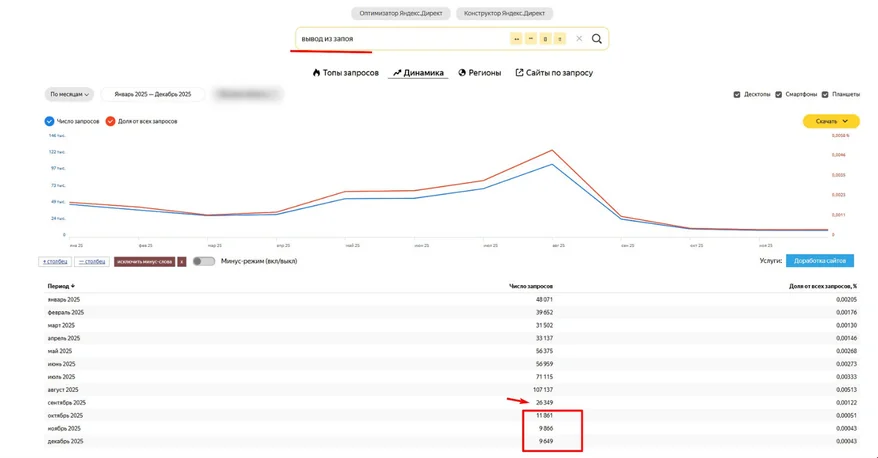The image size is (878, 458).
Task: Open the 'Январь 2025 — Декабрь 2025' date range picker
Action: tap(153, 94)
